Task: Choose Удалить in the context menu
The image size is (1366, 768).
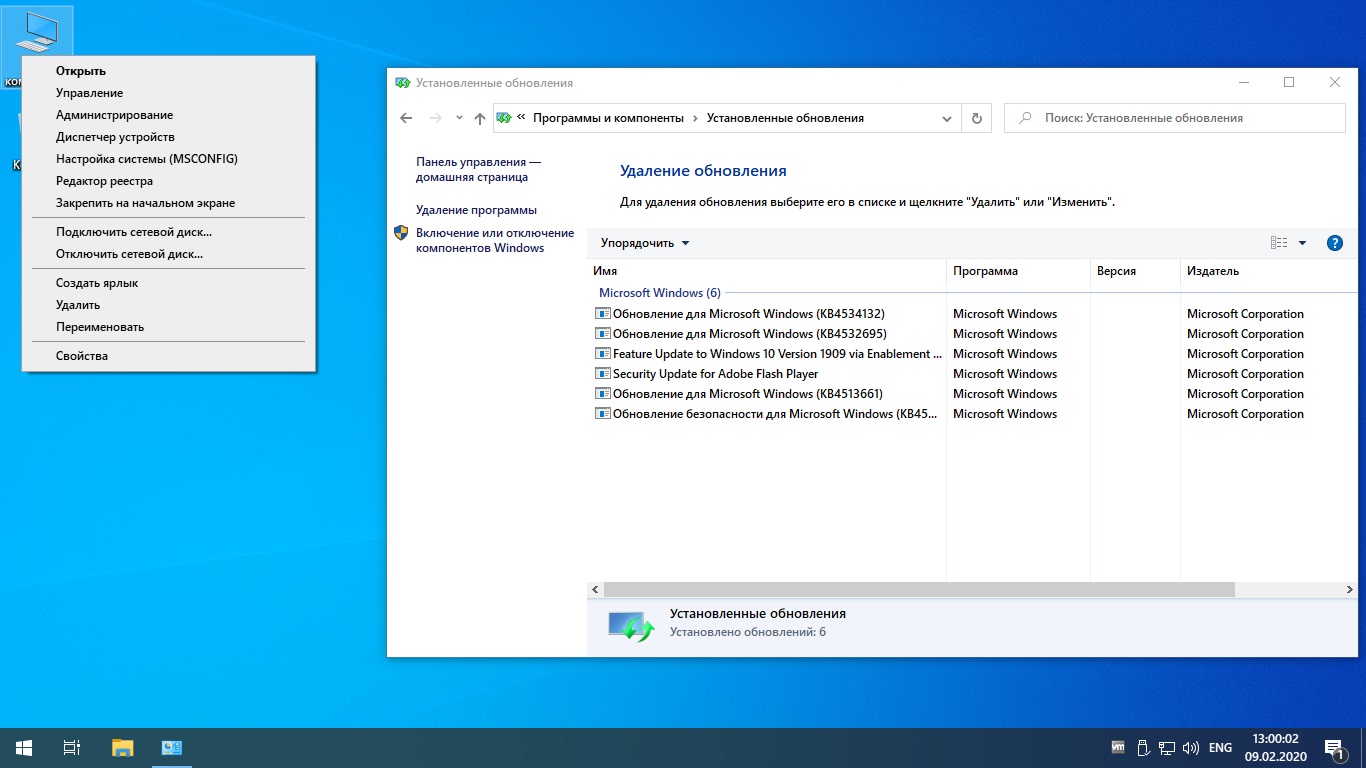Action: [168, 305]
